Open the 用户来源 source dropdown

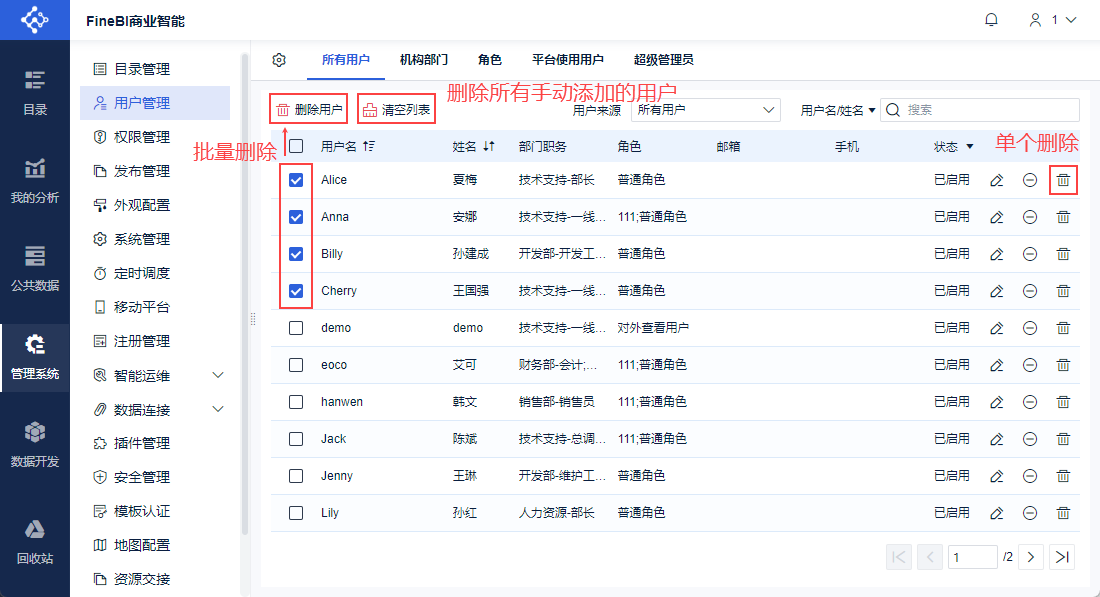(705, 110)
